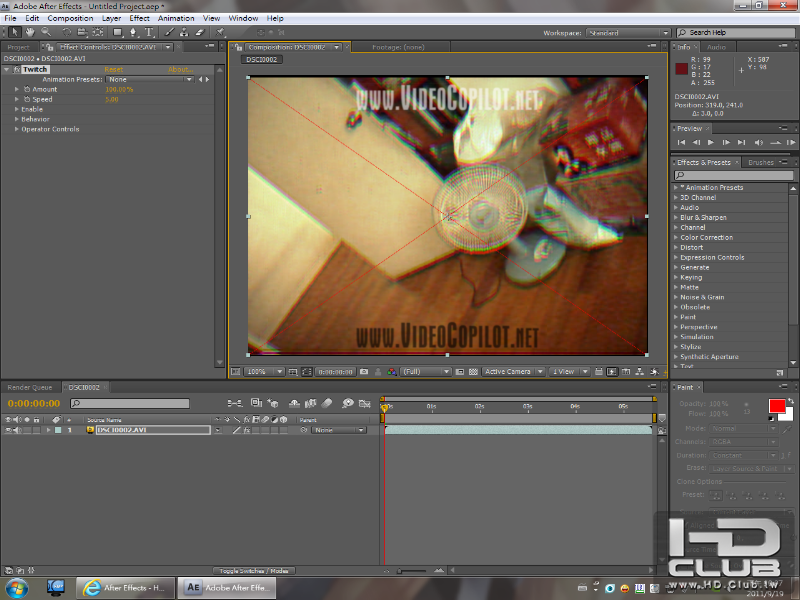Image resolution: width=800 pixels, height=600 pixels.
Task: Open the Layer menu
Action: point(111,18)
